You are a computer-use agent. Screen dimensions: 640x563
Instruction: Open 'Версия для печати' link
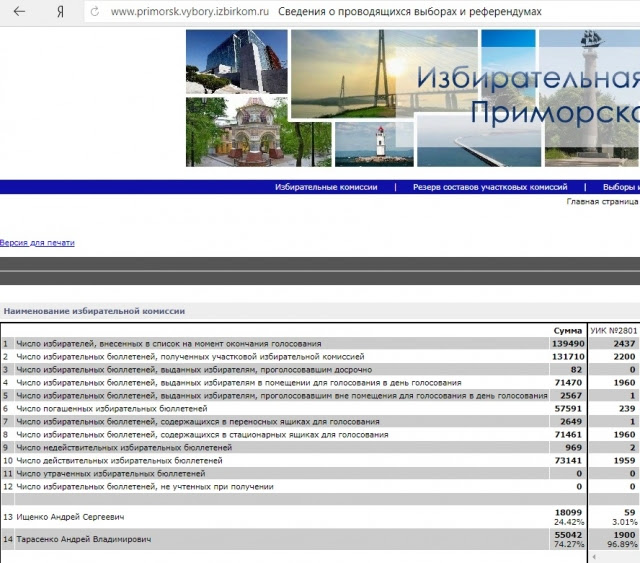(x=37, y=243)
